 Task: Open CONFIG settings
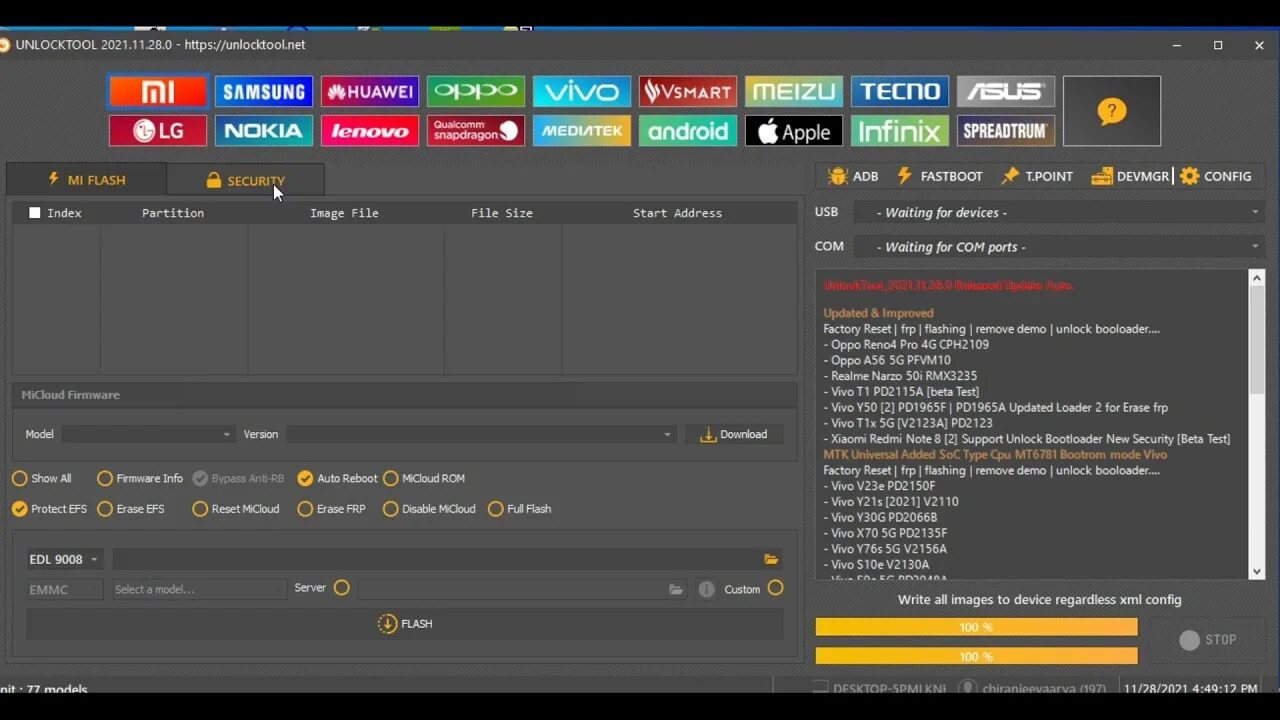[x=1216, y=176]
